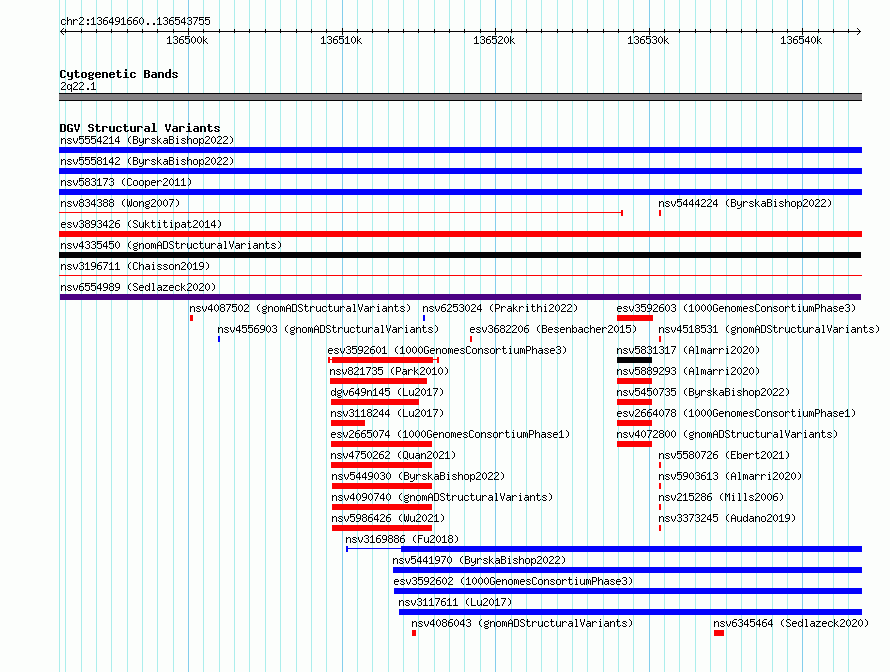Open the nsv215286 (Mills2006) label
Viewport: 890px width, 672px height.
721,497
